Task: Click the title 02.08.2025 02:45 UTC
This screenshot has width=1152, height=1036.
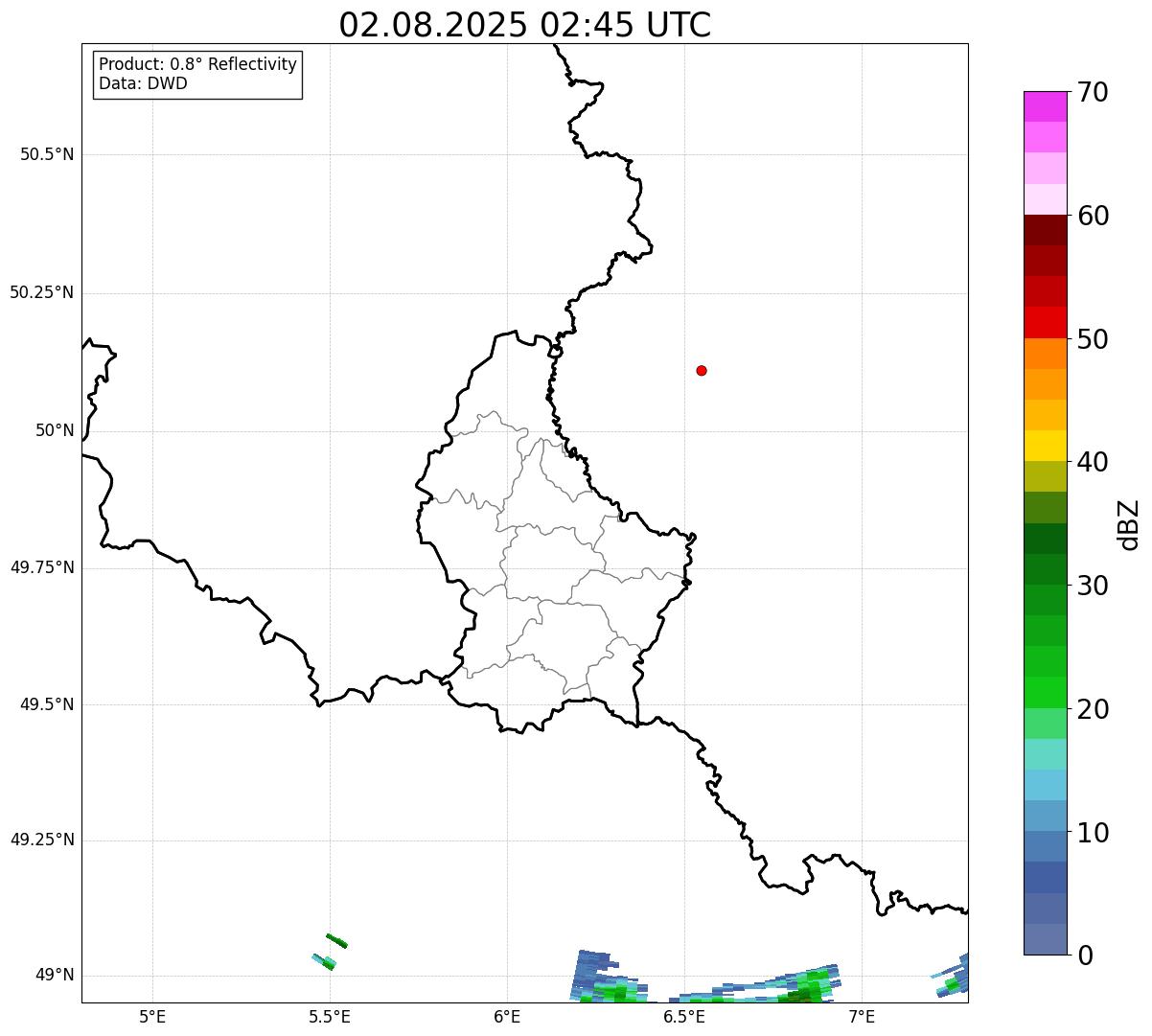Action: [x=525, y=24]
